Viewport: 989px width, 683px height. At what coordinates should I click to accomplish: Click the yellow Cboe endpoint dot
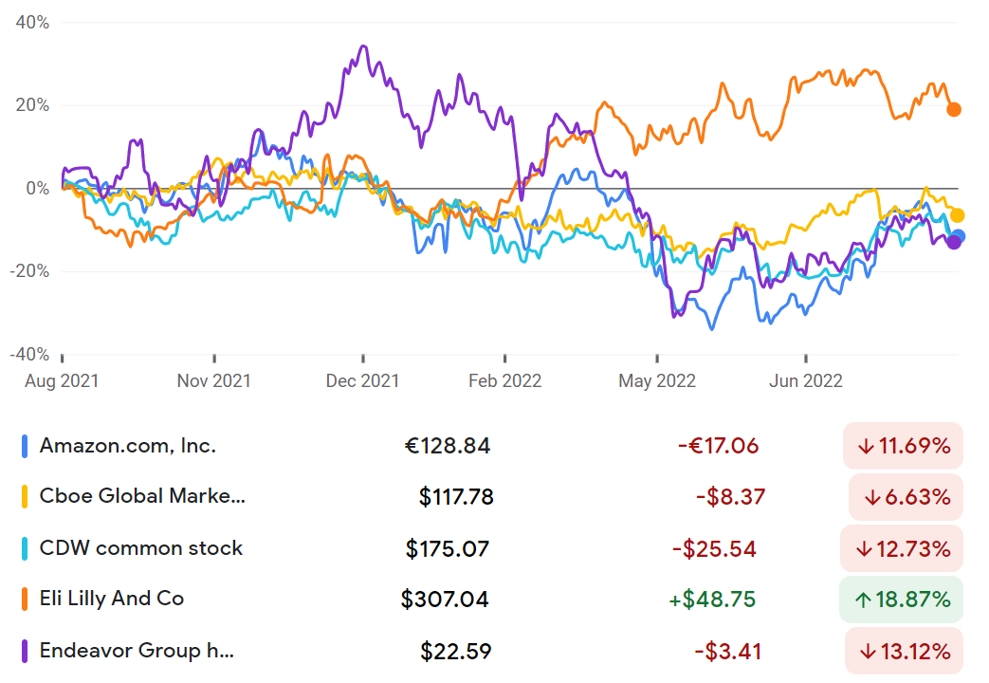(x=957, y=216)
